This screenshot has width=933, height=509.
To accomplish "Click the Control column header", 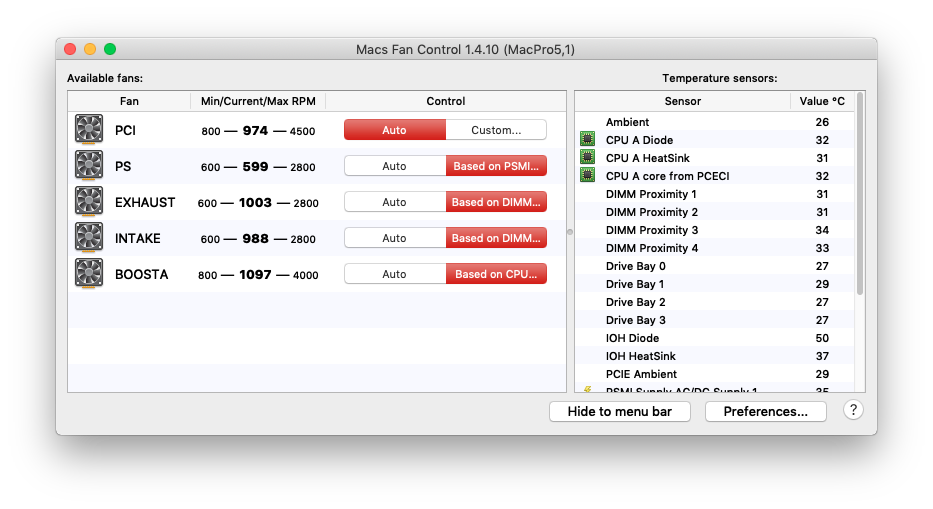I will click(x=446, y=101).
